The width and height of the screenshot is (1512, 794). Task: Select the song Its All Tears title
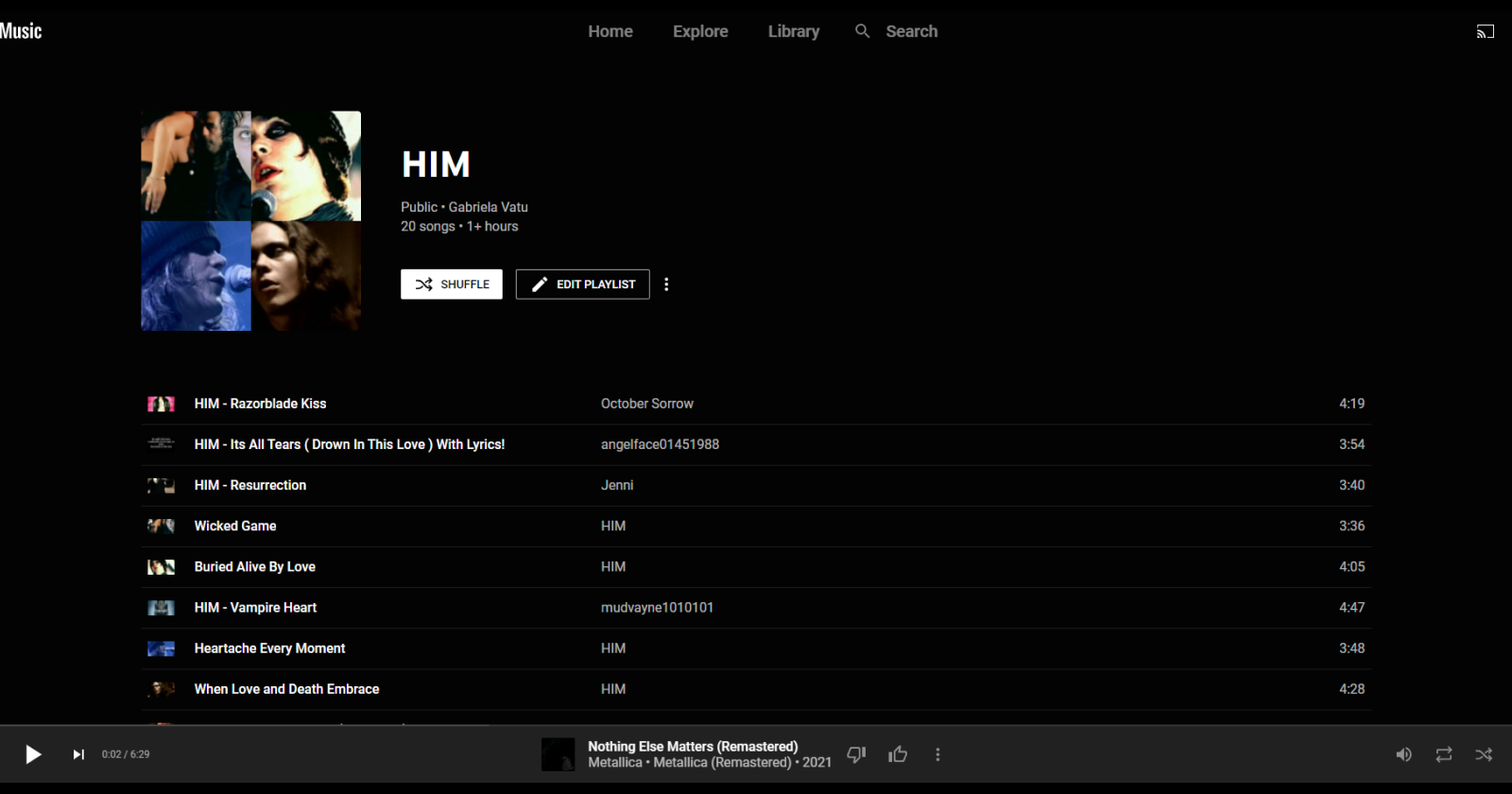tap(350, 444)
